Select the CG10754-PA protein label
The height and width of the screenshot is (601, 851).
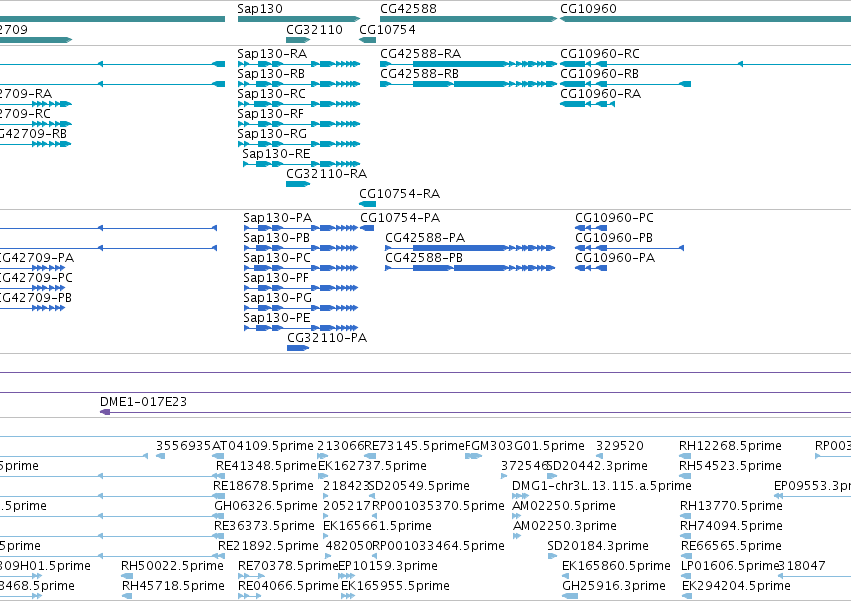tap(401, 218)
